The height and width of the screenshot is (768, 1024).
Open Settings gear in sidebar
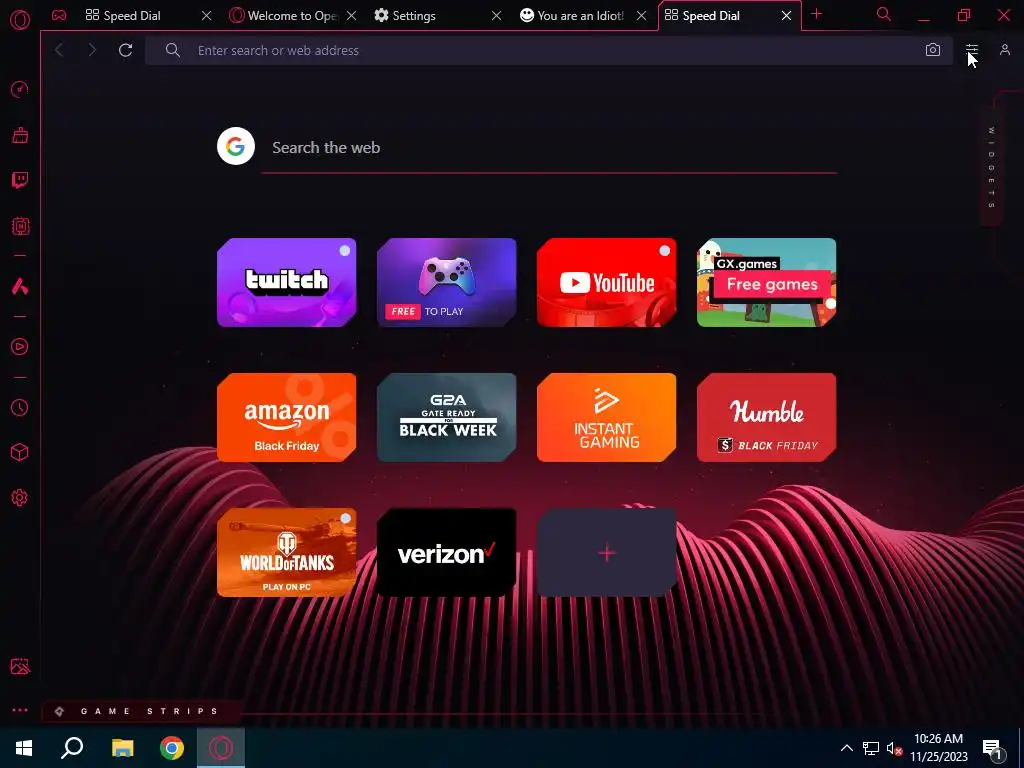[20, 498]
